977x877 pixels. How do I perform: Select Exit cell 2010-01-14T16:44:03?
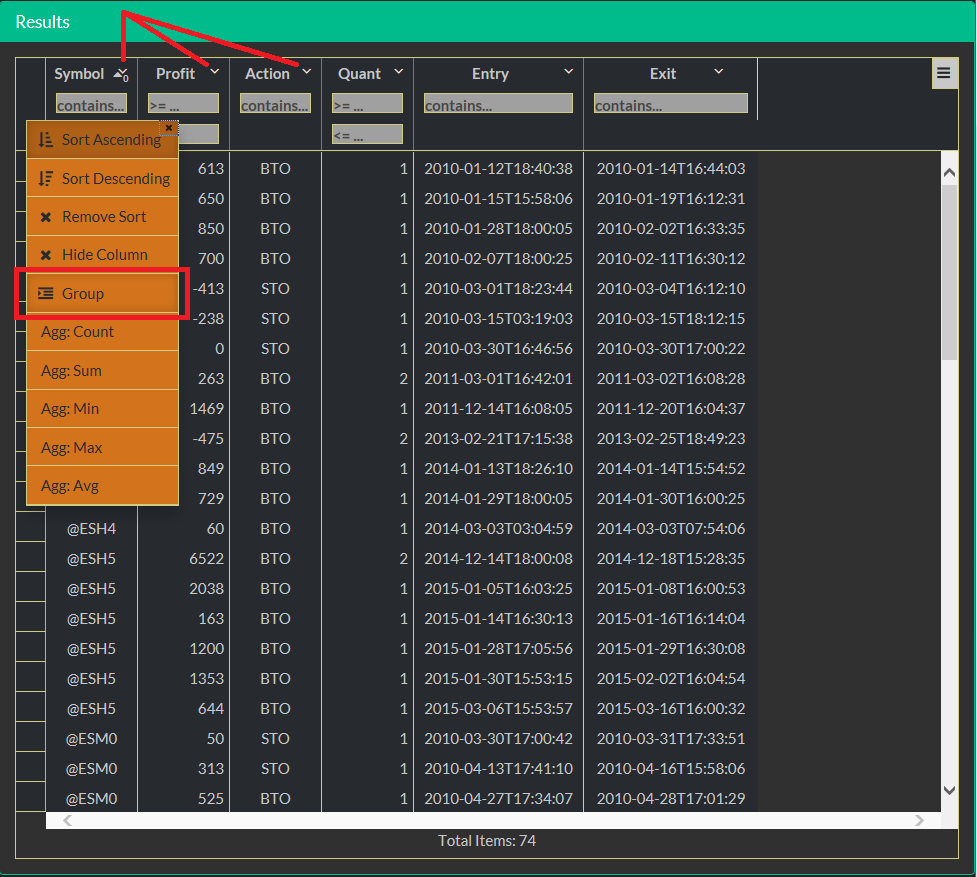tap(671, 169)
